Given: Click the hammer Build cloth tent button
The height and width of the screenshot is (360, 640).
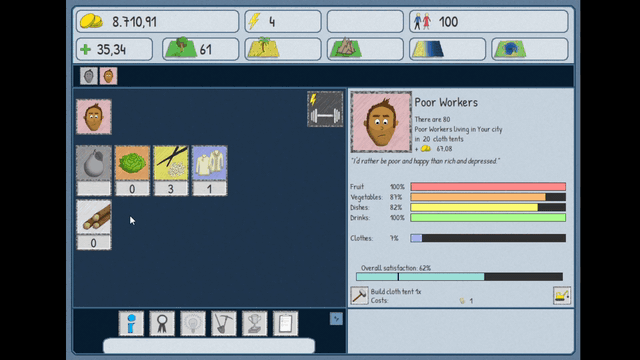Looking at the screenshot, I should point(359,295).
